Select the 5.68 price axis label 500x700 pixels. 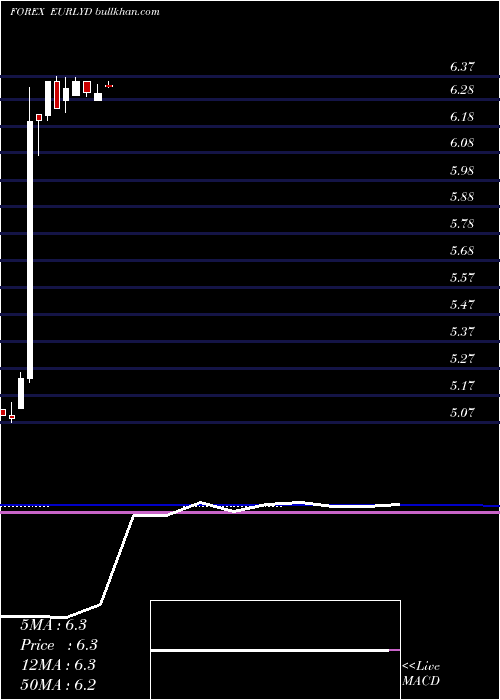point(462,251)
